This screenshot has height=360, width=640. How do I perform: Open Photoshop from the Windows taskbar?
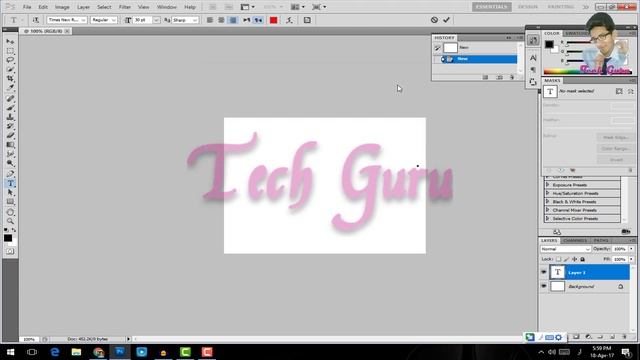(120, 352)
